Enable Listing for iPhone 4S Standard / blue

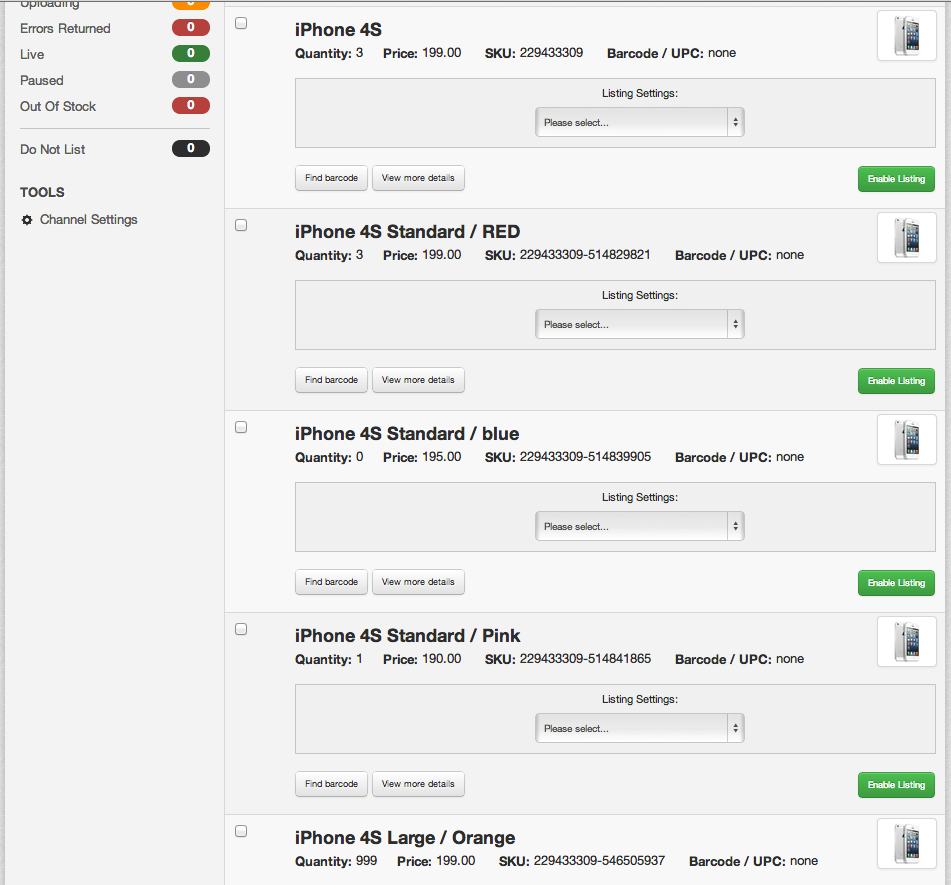896,583
